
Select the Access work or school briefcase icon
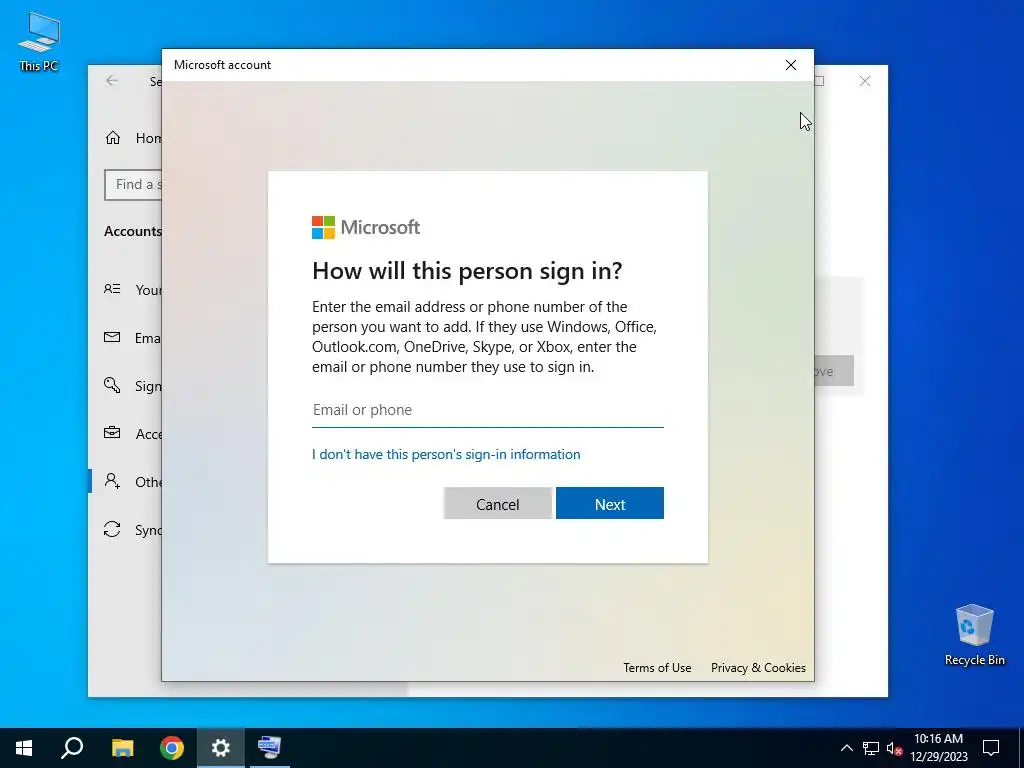click(112, 433)
